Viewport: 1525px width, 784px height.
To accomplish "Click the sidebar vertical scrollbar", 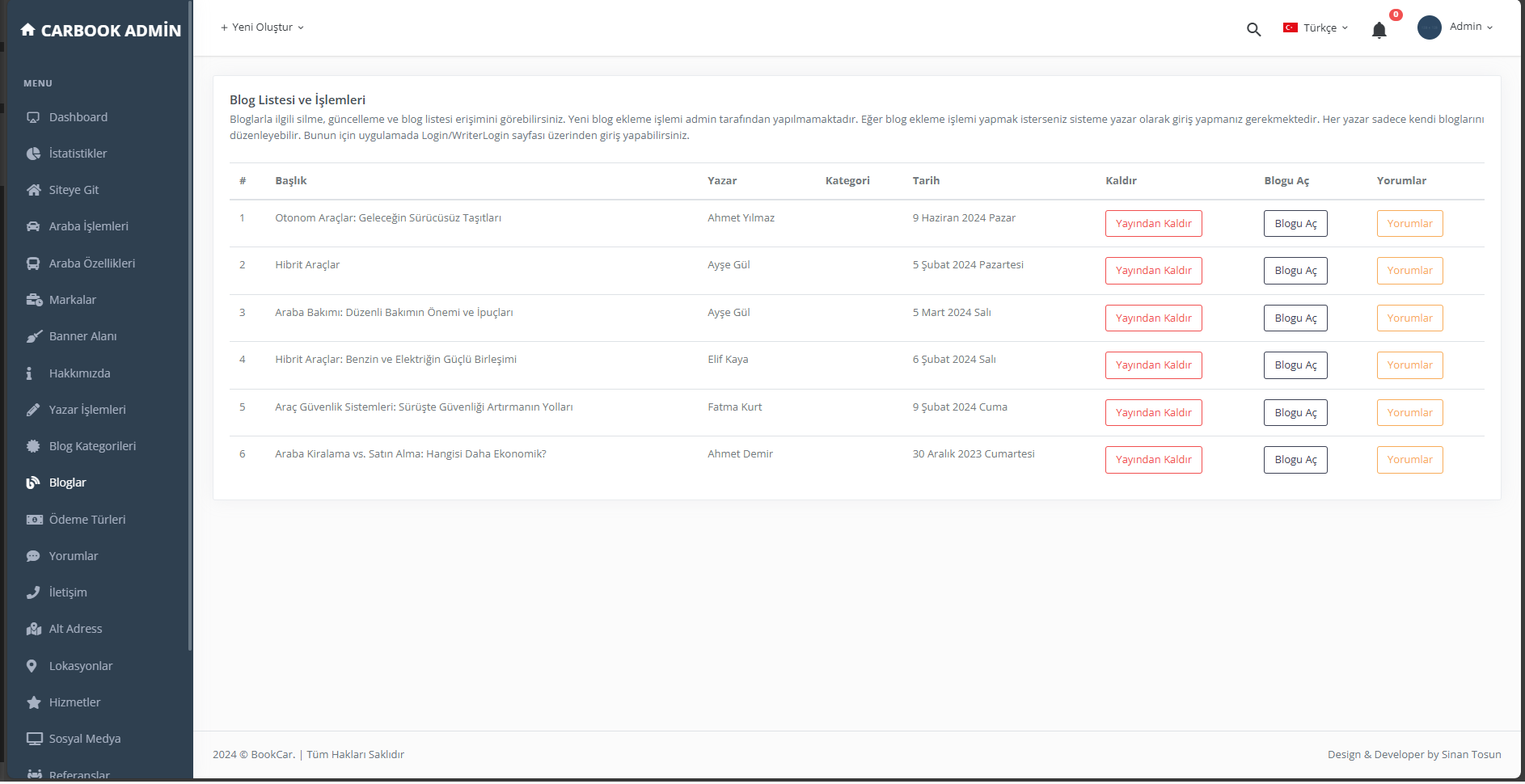I will [190, 323].
